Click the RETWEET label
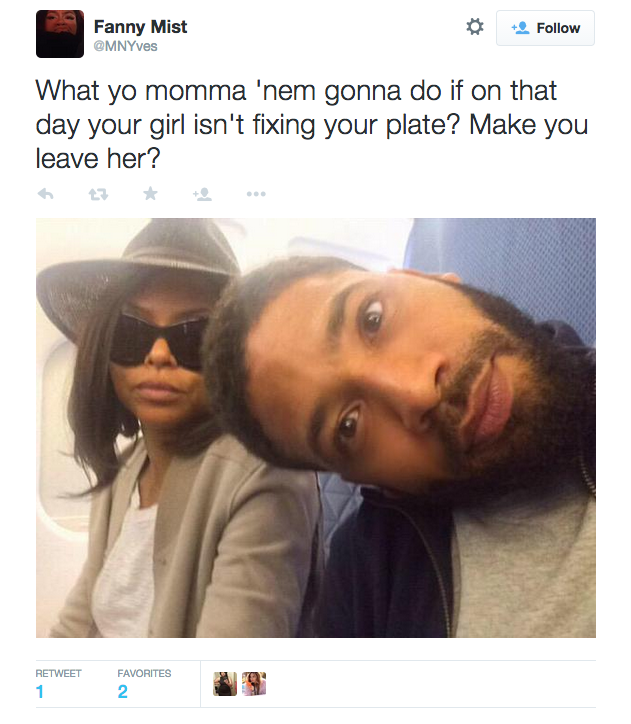Image resolution: width=631 pixels, height=724 pixels. pos(58,674)
